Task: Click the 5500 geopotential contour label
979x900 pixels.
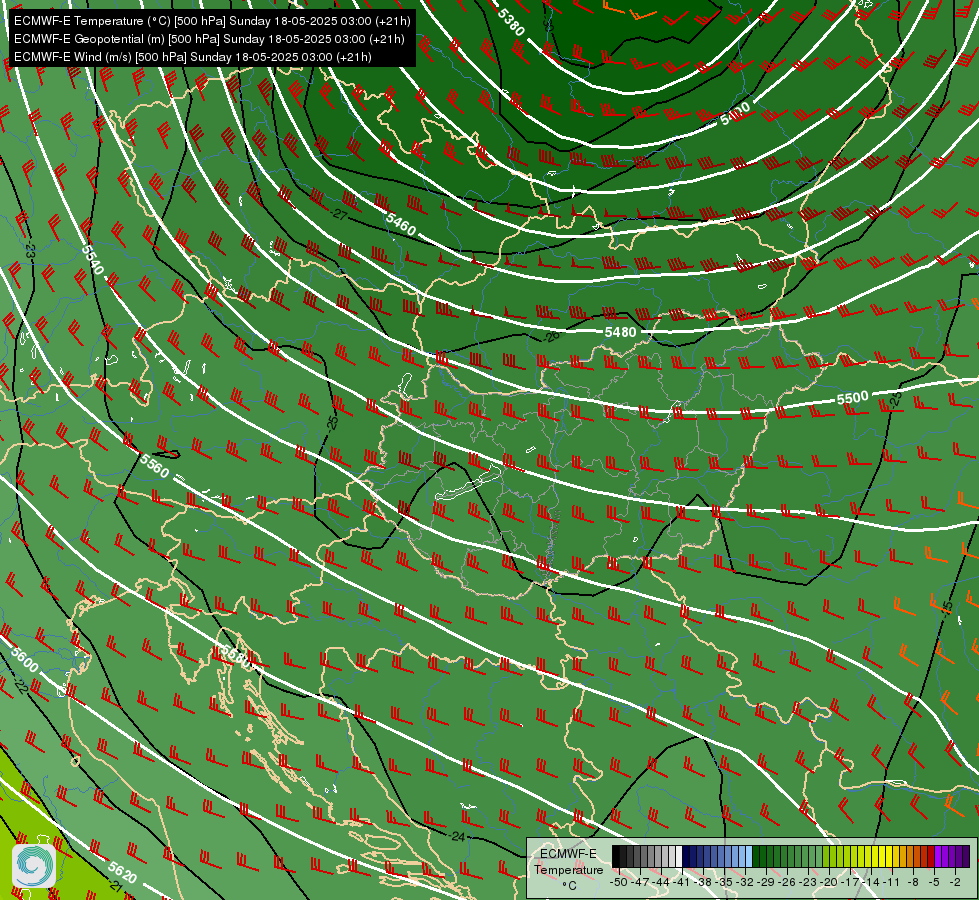Action: (852, 398)
